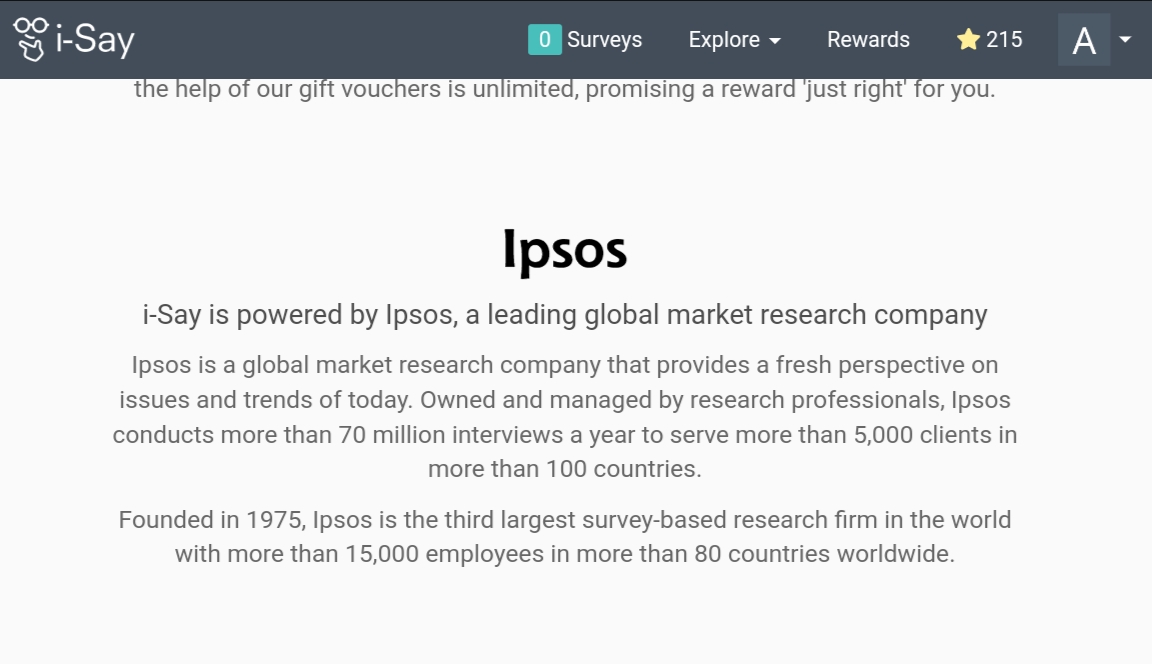Expand the account dropdown arrow beside avatar

point(1125,40)
